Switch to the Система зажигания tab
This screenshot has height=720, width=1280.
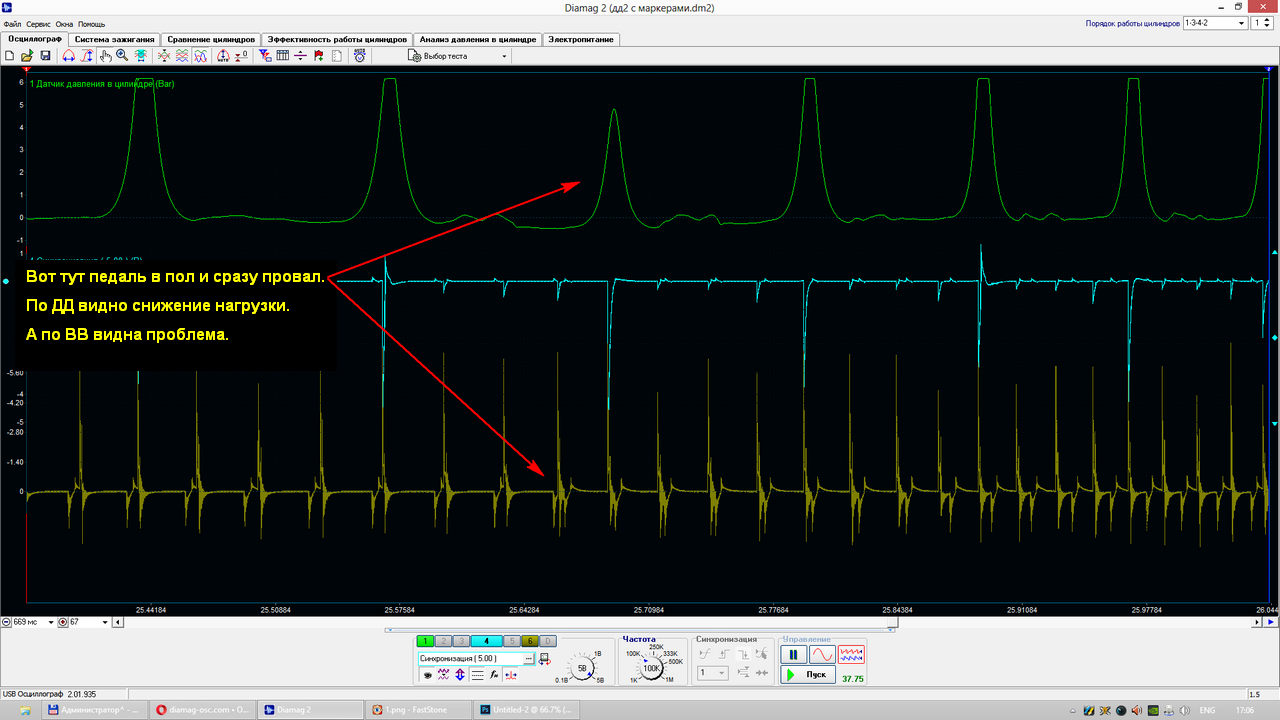(115, 39)
